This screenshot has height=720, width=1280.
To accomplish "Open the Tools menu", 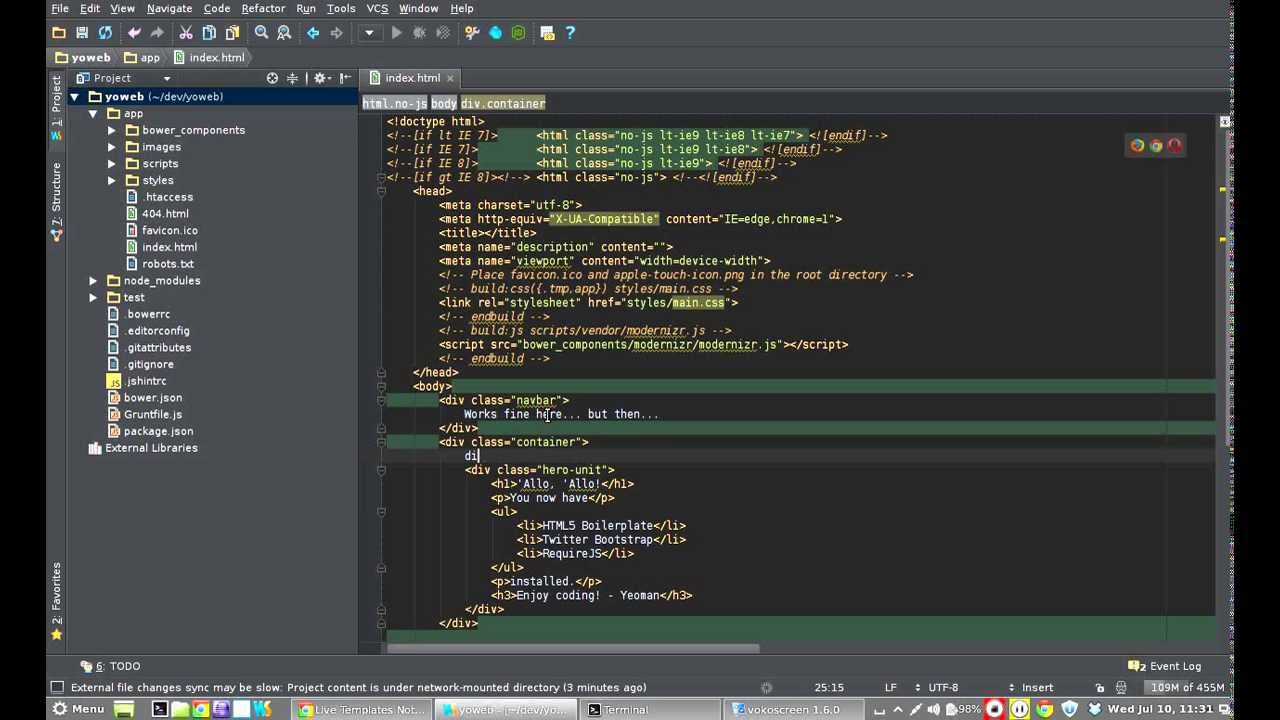I will [x=341, y=8].
